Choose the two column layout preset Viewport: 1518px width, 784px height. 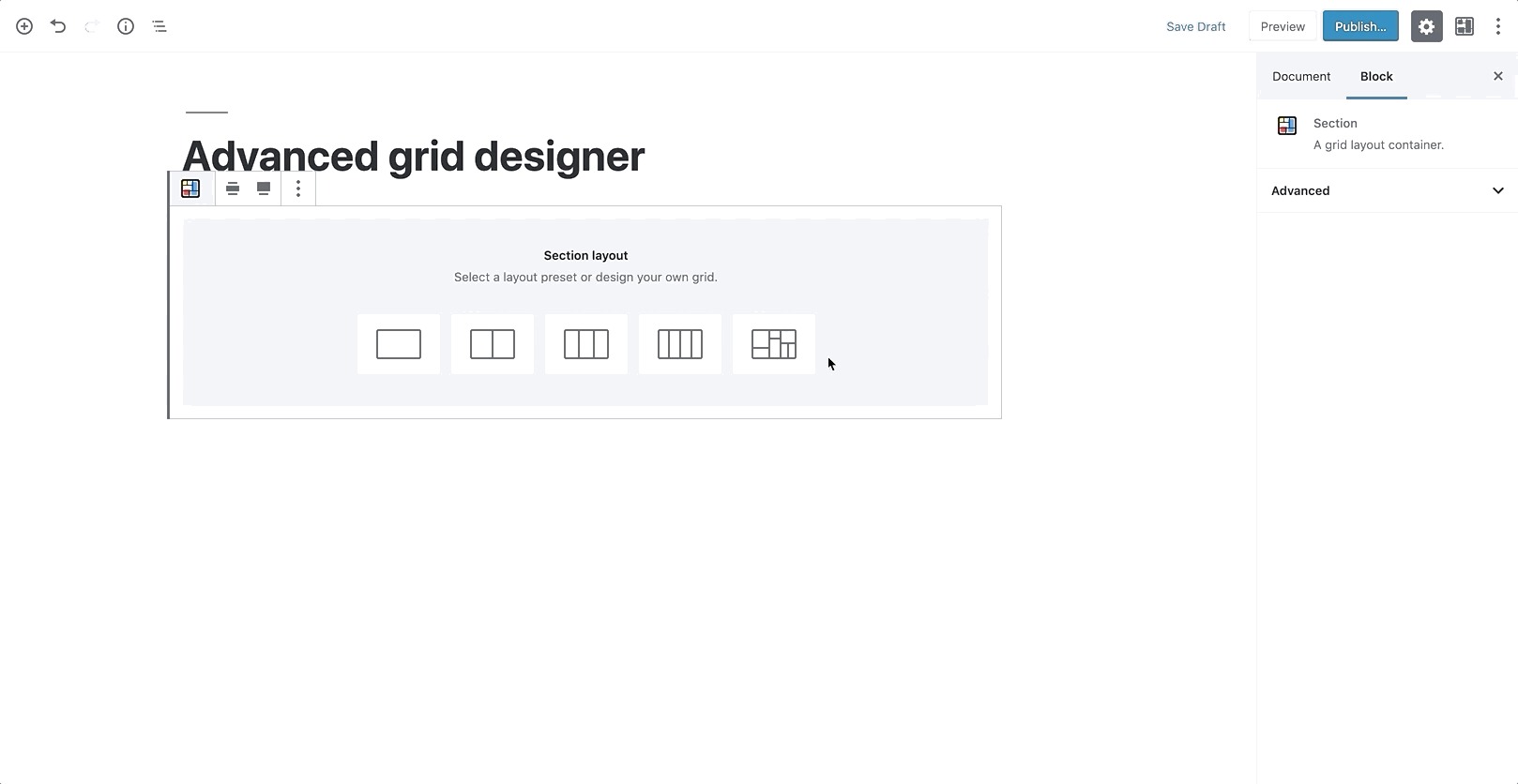[x=493, y=344]
